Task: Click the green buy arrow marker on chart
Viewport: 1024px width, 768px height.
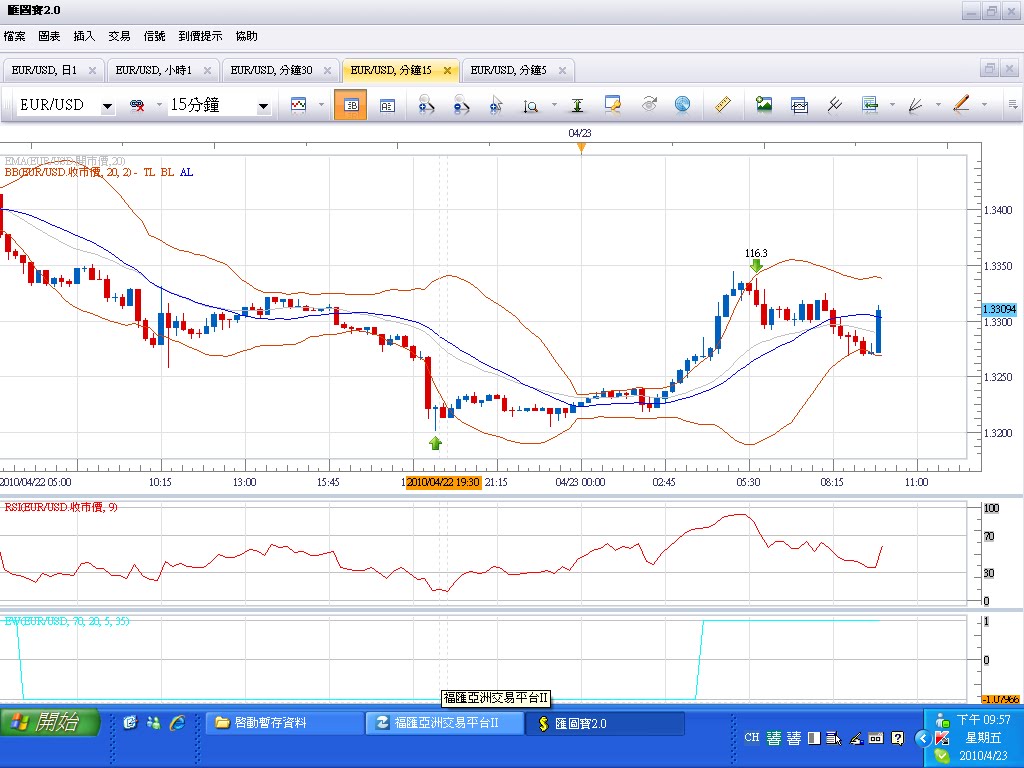Action: point(436,443)
